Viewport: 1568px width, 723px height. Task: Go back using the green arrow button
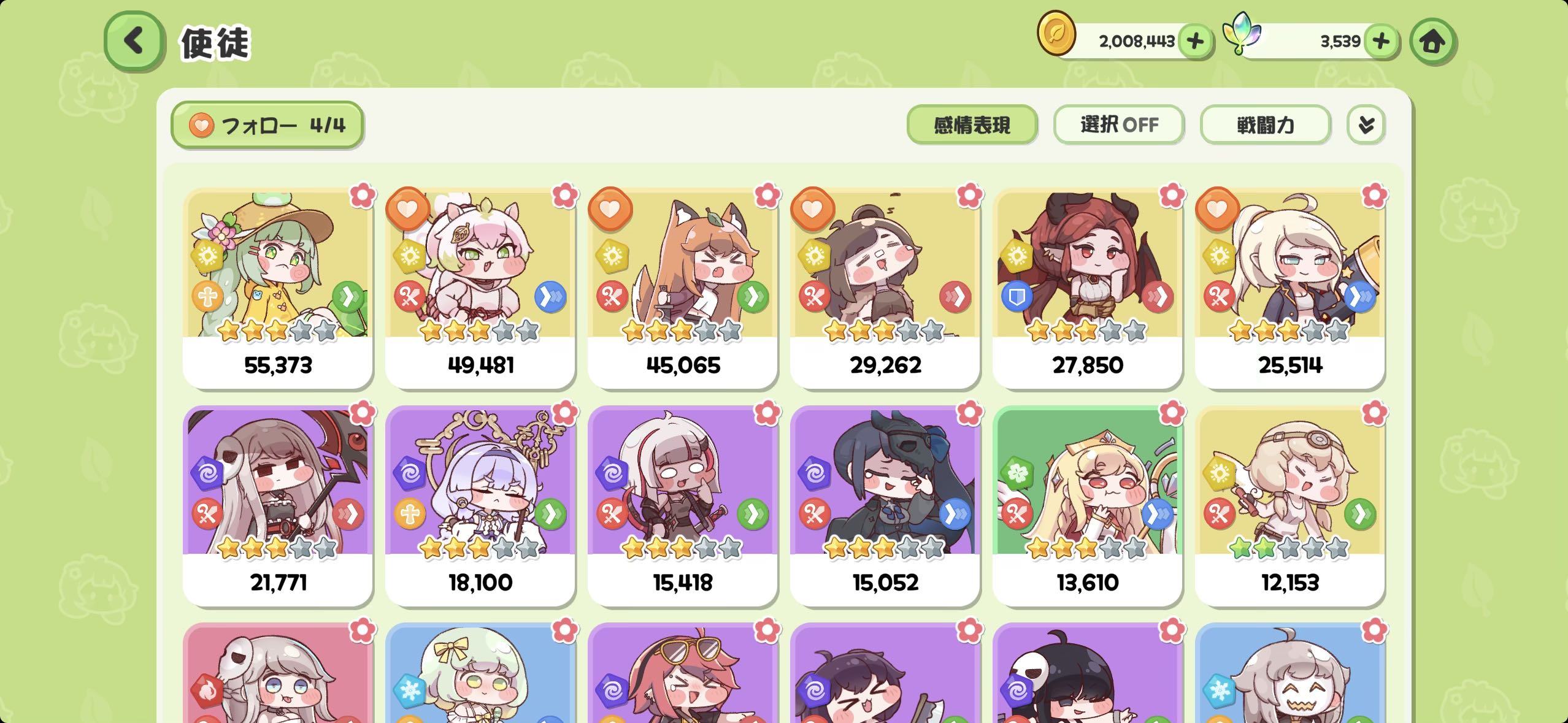[x=134, y=41]
